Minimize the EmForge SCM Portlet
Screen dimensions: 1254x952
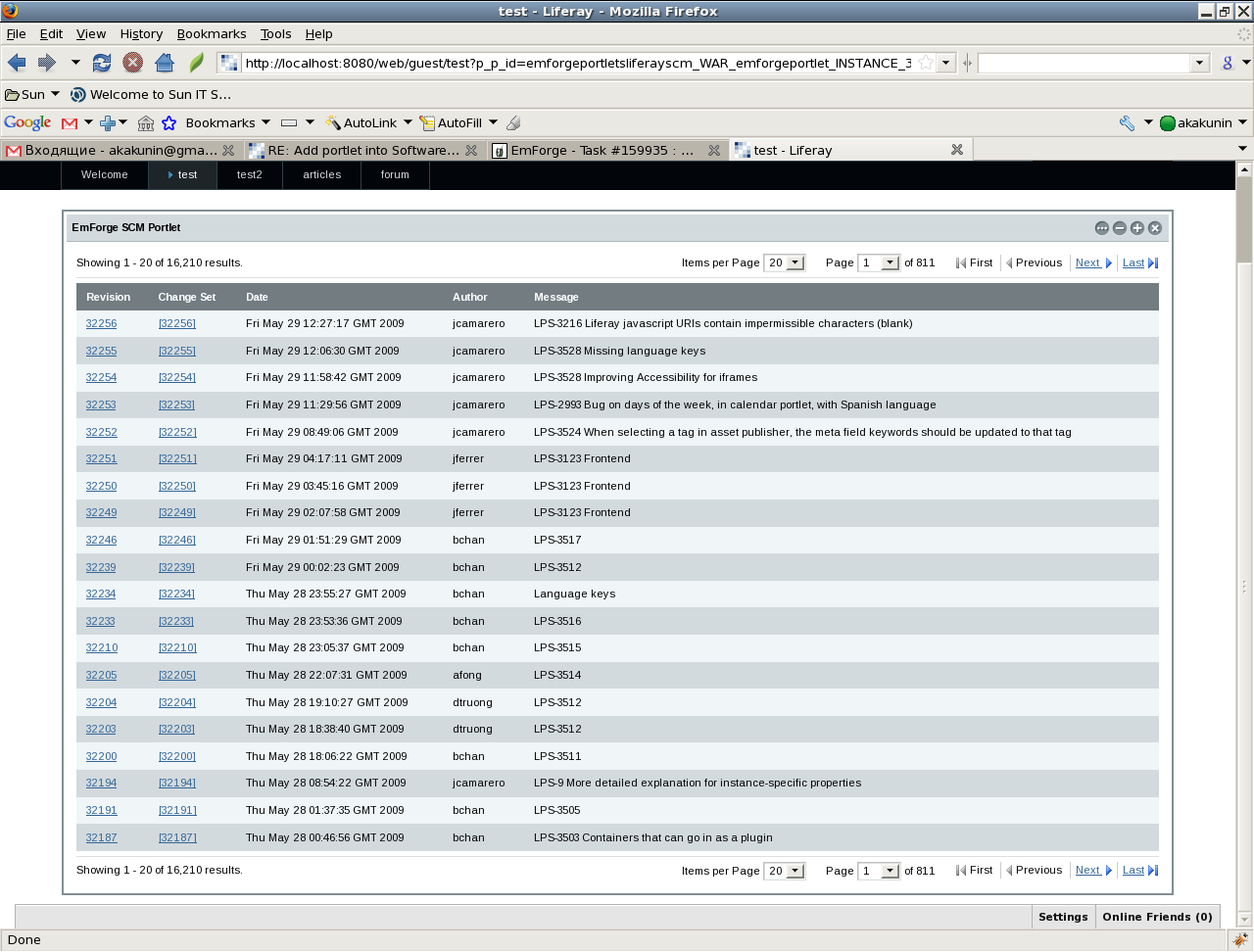coord(1120,228)
